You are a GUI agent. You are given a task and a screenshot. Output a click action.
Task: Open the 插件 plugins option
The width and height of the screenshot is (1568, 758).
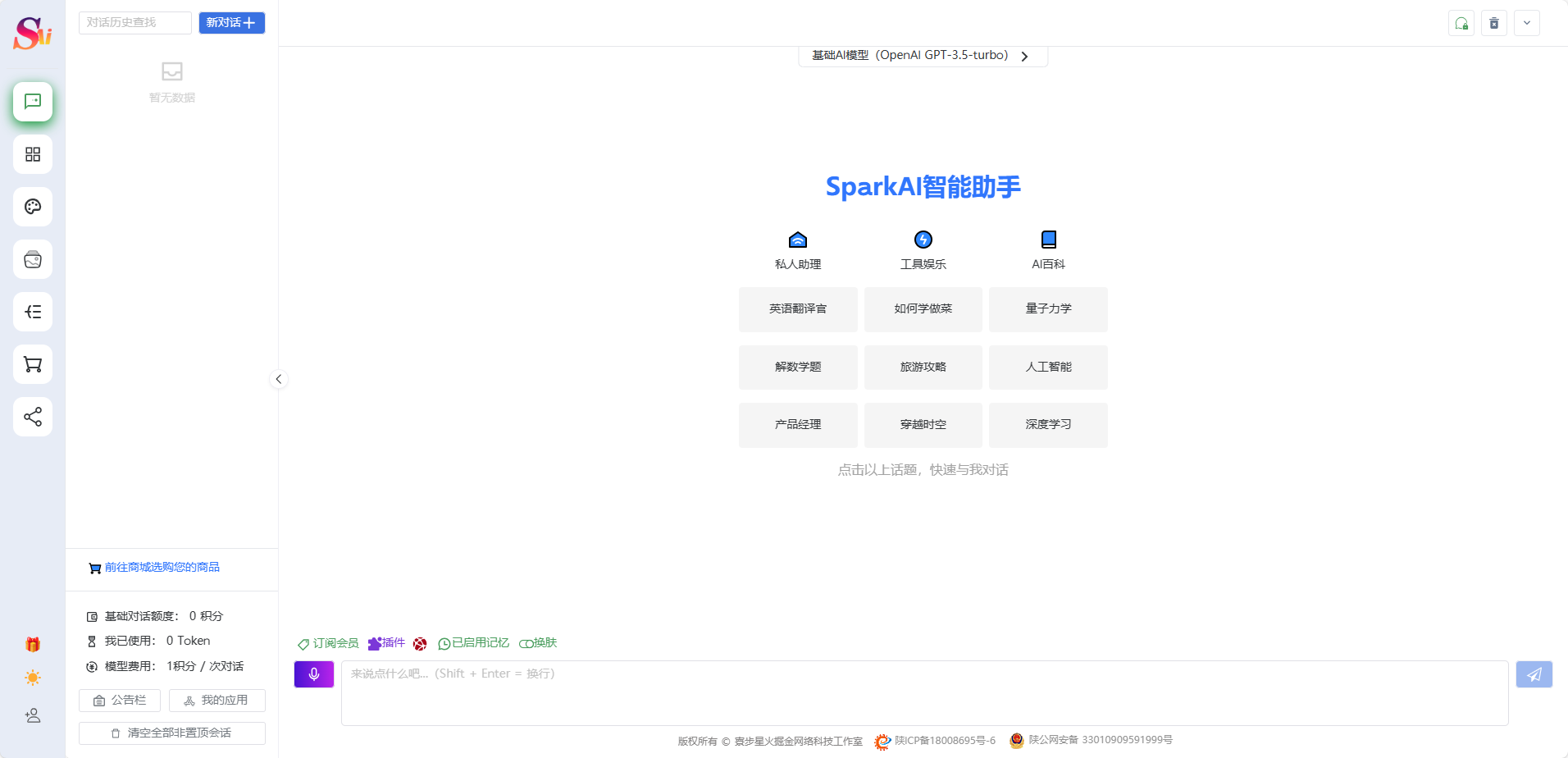coord(386,643)
